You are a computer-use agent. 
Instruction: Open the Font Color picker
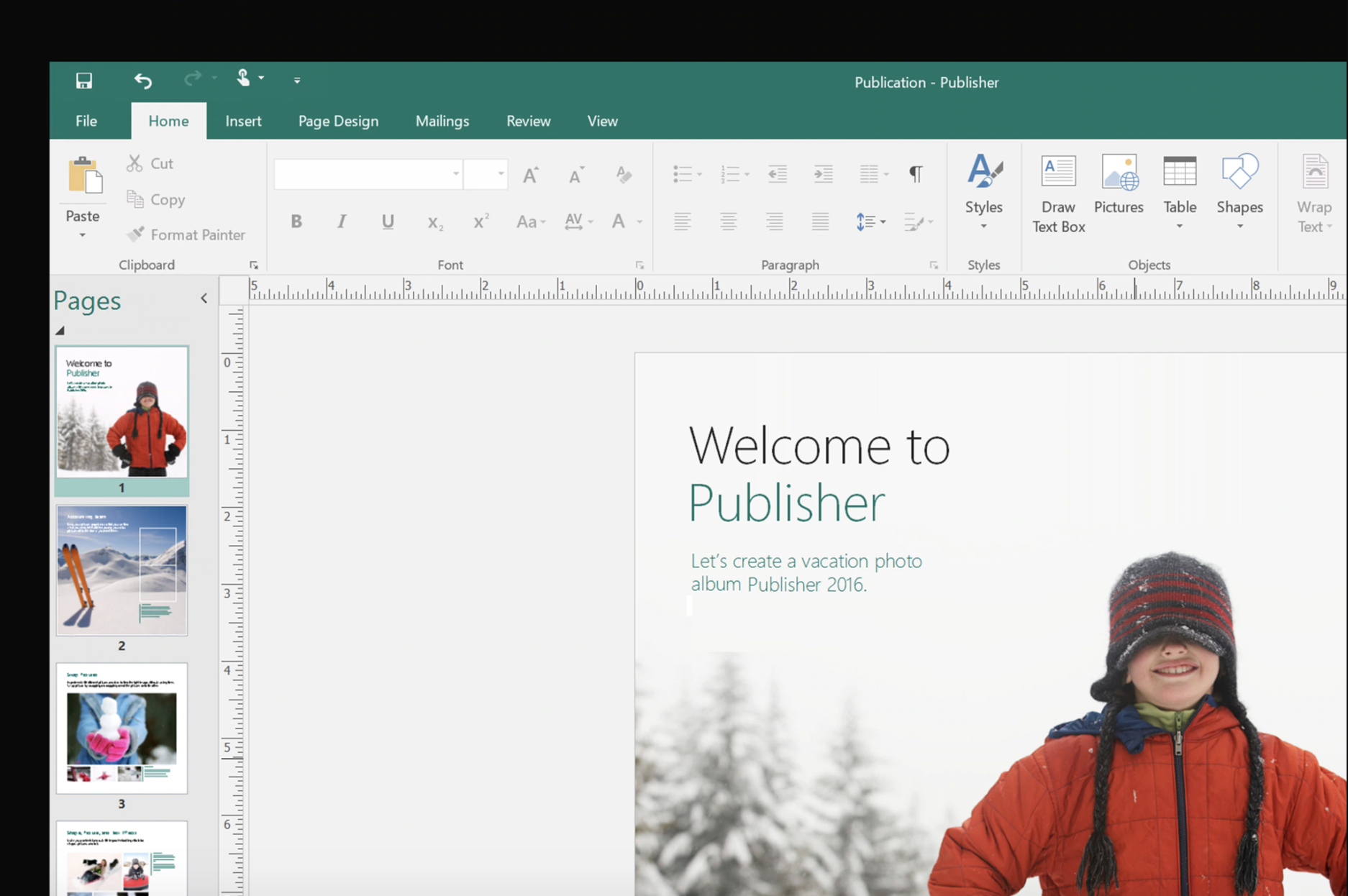point(639,222)
